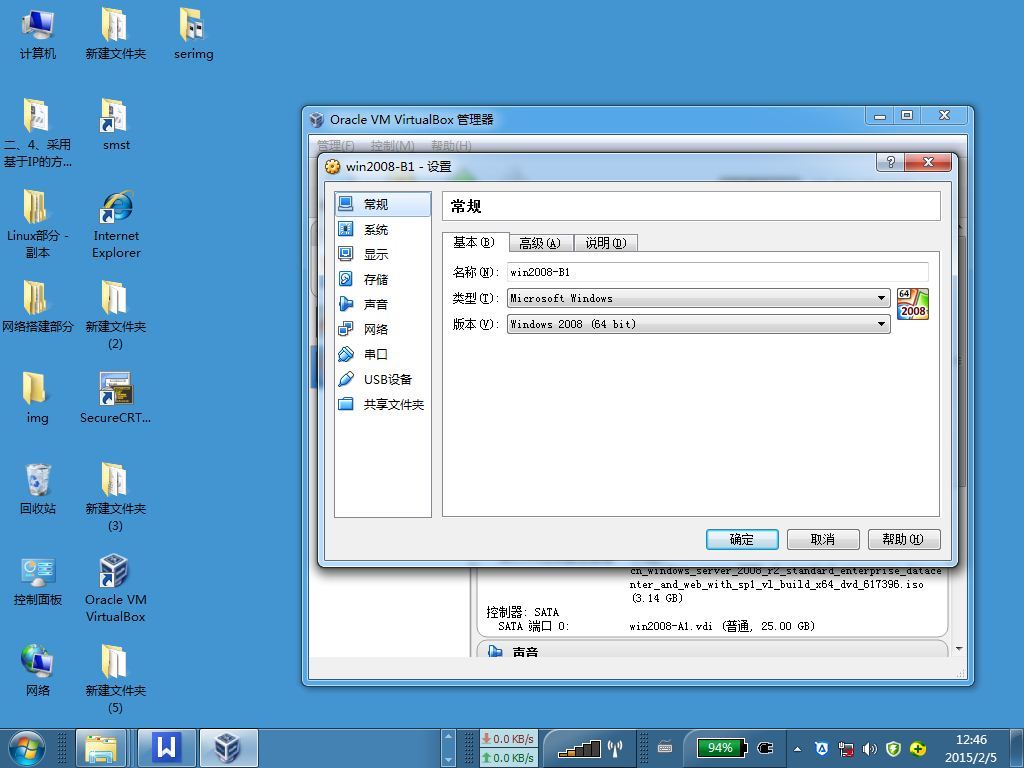The height and width of the screenshot is (768, 1024).
Task: Open 声音 in the settings sidebar
Action: [x=383, y=304]
